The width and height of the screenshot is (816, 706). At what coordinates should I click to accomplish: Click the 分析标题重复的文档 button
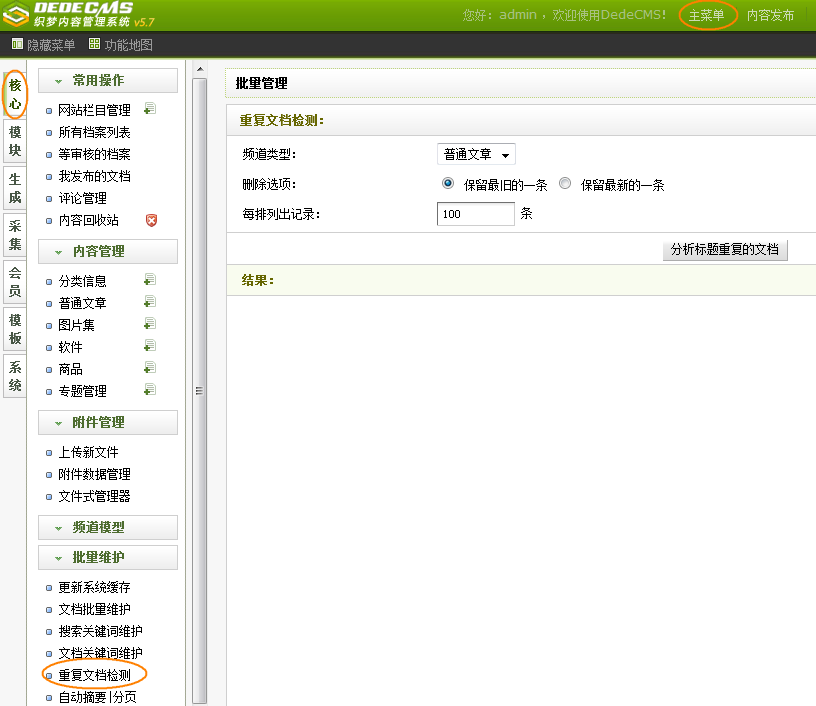coord(725,249)
